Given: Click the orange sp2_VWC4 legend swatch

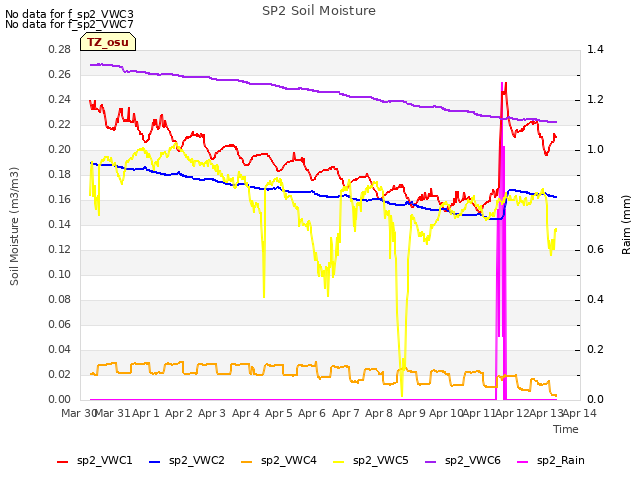Looking at the screenshot, I should (x=247, y=462).
